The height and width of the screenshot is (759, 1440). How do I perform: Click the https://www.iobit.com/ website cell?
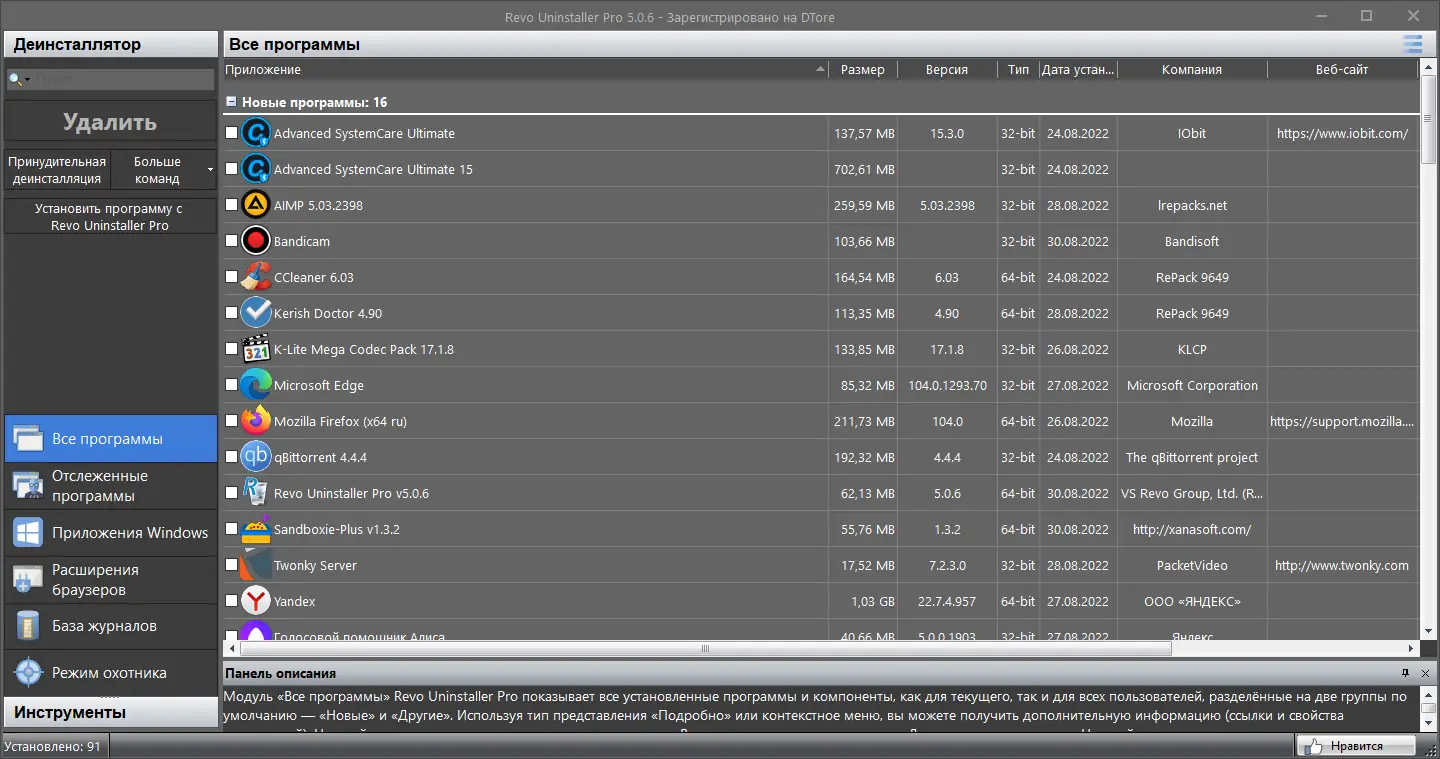tap(1342, 133)
